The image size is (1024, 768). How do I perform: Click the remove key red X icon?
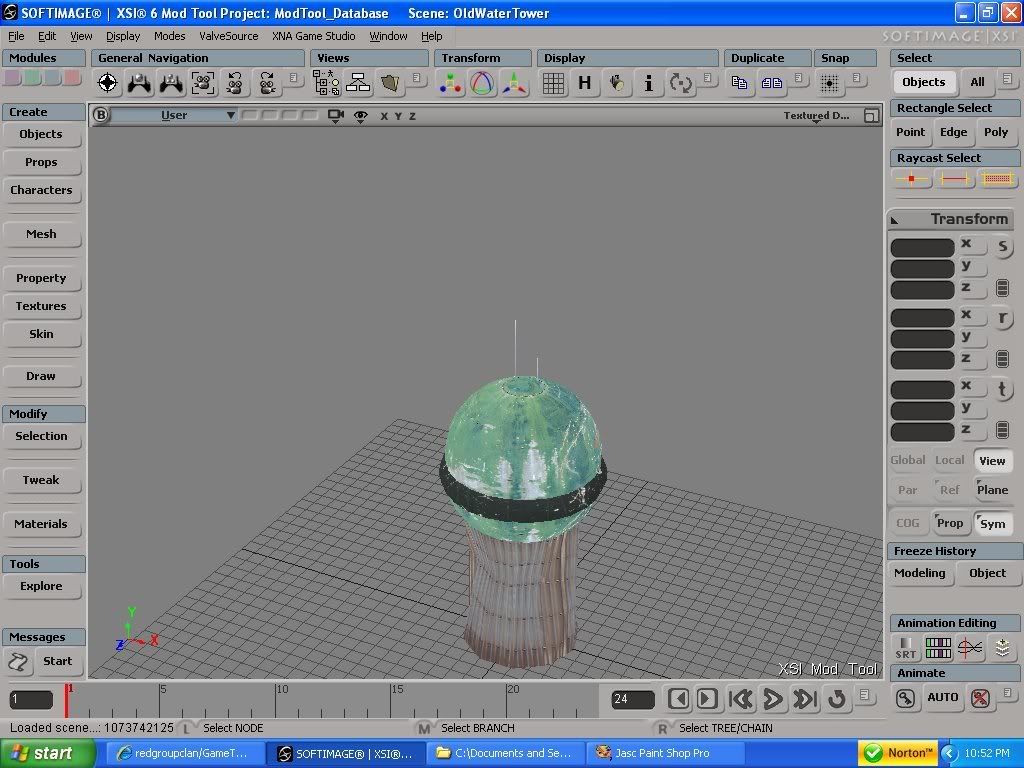pos(980,698)
